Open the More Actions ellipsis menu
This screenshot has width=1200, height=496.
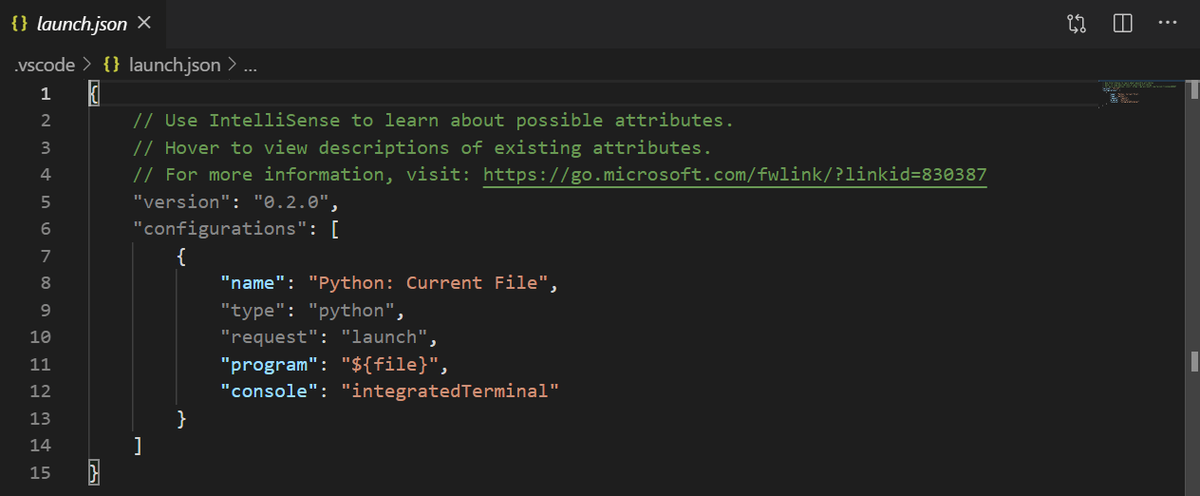[1167, 23]
